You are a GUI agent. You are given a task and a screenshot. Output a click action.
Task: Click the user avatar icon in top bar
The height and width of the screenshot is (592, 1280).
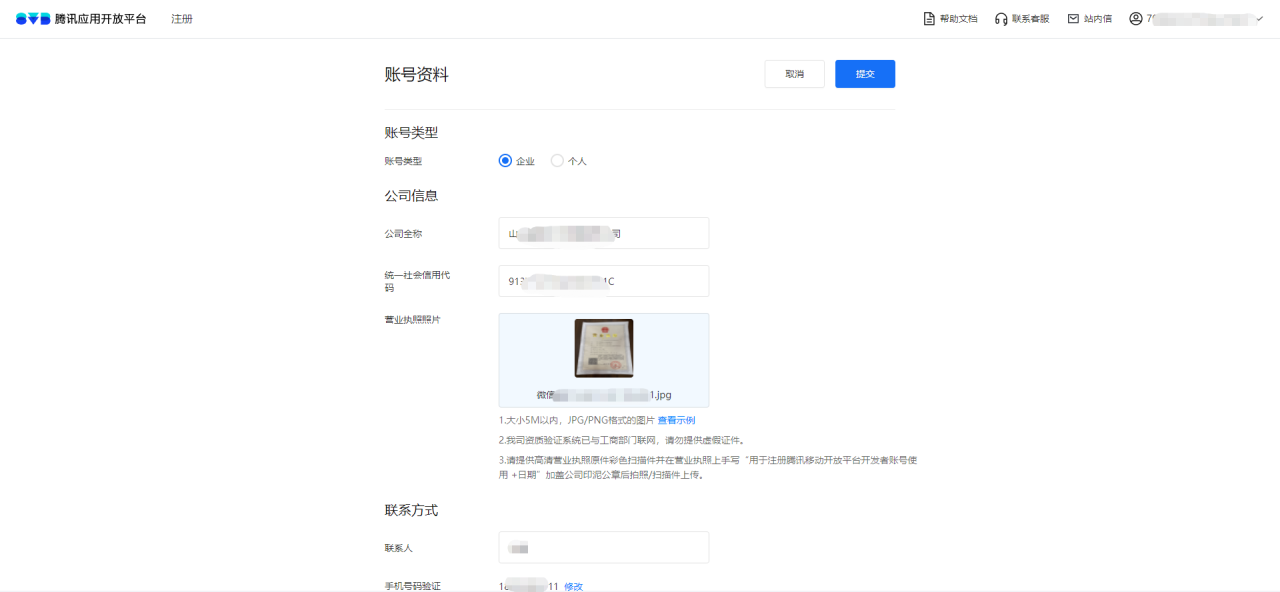(1134, 18)
